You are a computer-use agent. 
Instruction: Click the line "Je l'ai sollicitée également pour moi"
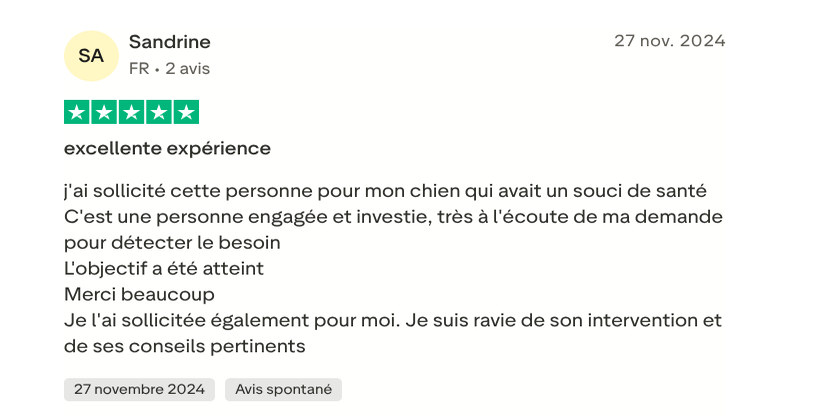point(392,320)
